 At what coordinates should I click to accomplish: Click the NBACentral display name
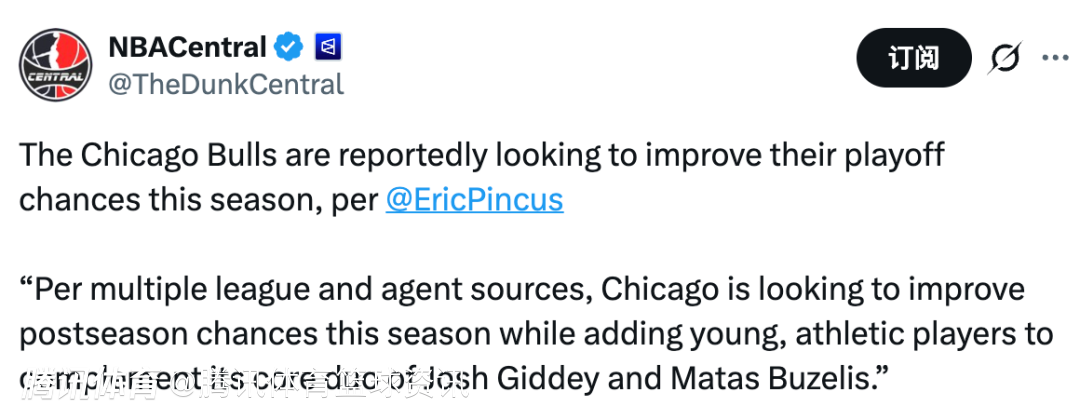[x=187, y=46]
